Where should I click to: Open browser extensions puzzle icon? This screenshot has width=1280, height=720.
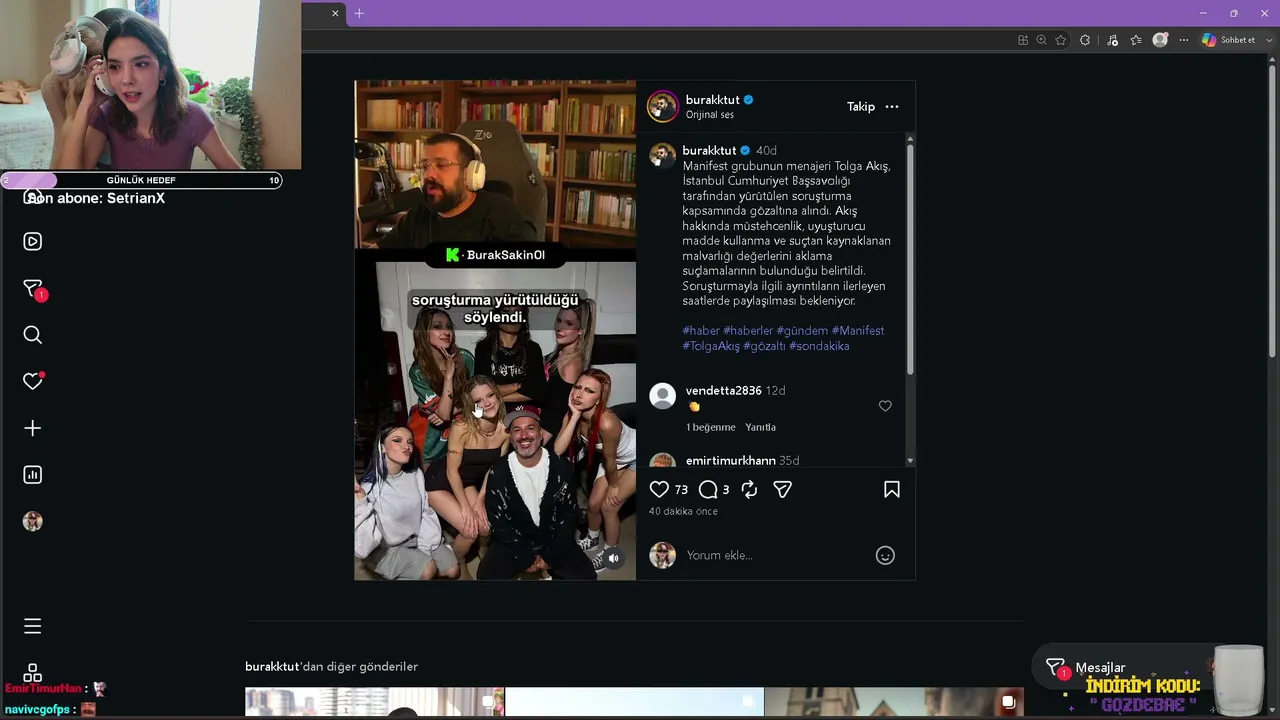[1085, 40]
